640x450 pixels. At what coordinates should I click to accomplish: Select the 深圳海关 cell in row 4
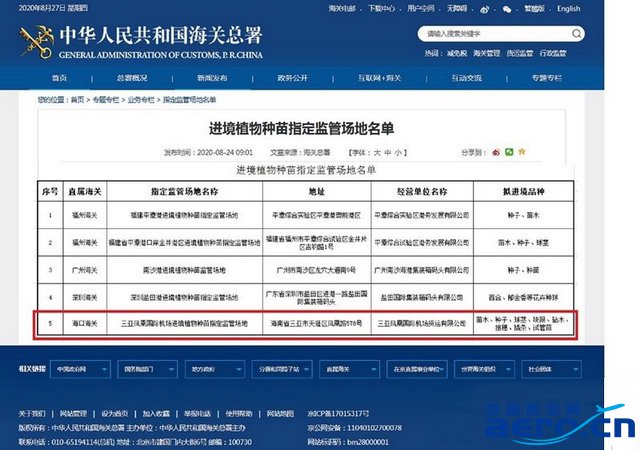pos(85,297)
